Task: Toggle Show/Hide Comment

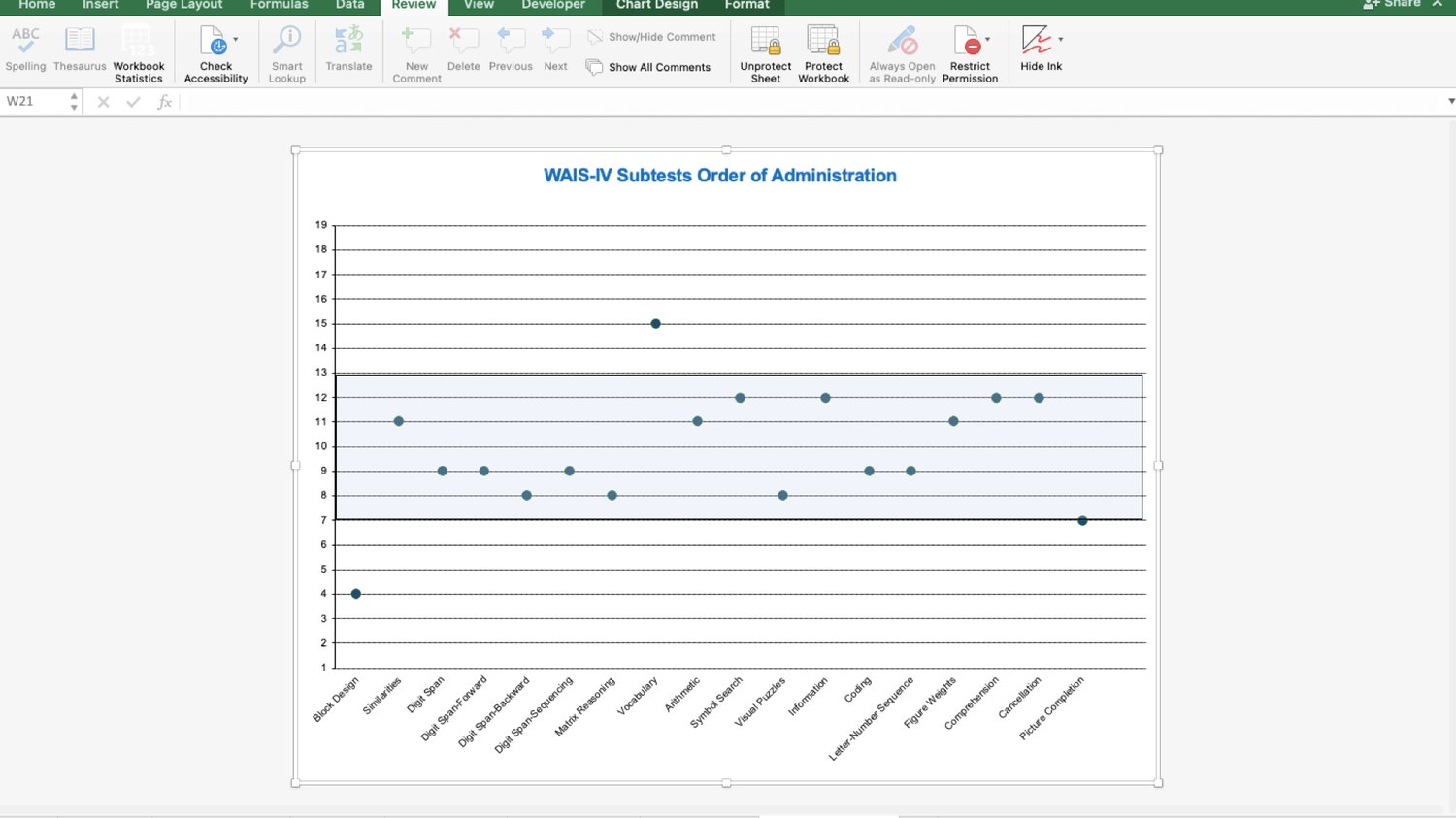Action: pyautogui.click(x=651, y=37)
